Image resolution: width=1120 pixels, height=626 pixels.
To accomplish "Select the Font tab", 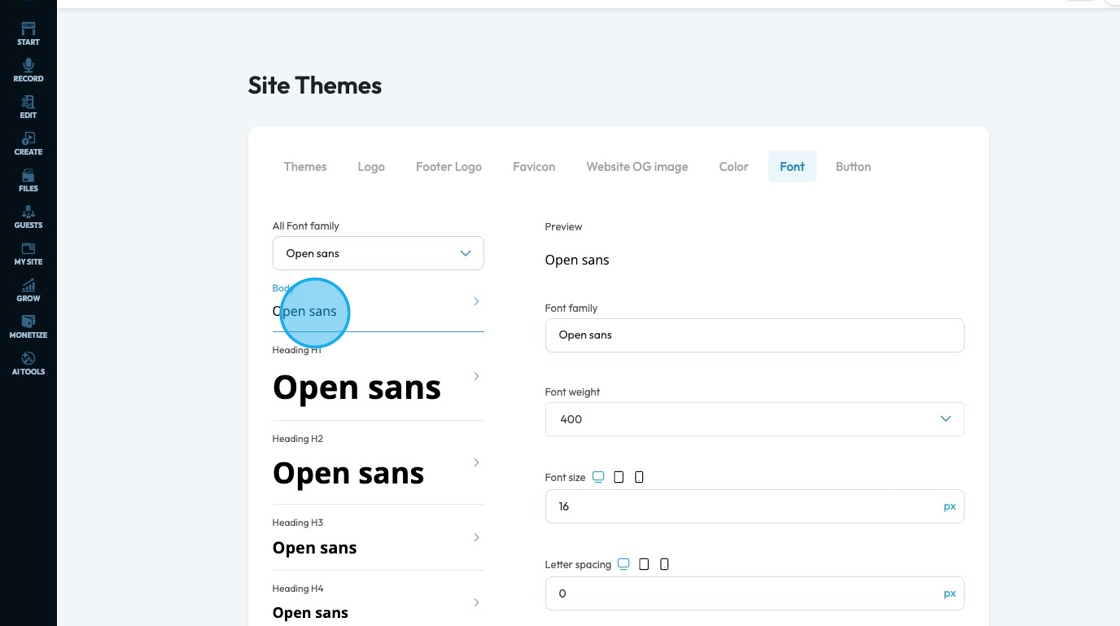I will (792, 167).
